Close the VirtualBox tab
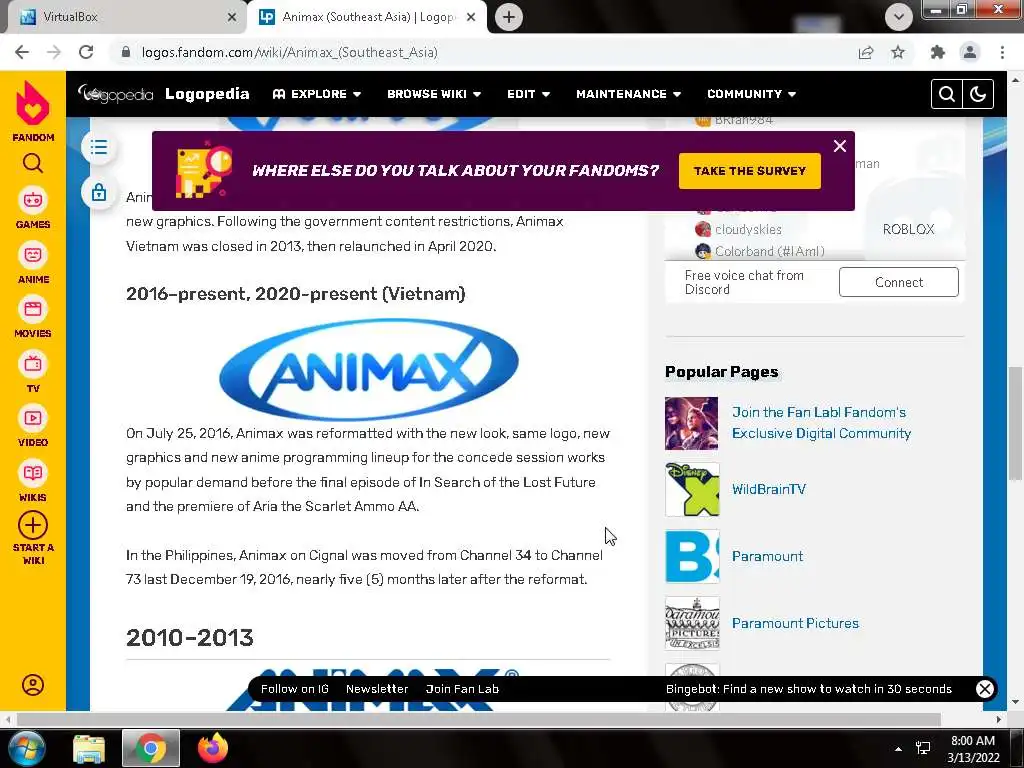Image resolution: width=1024 pixels, height=768 pixels. coord(231,17)
